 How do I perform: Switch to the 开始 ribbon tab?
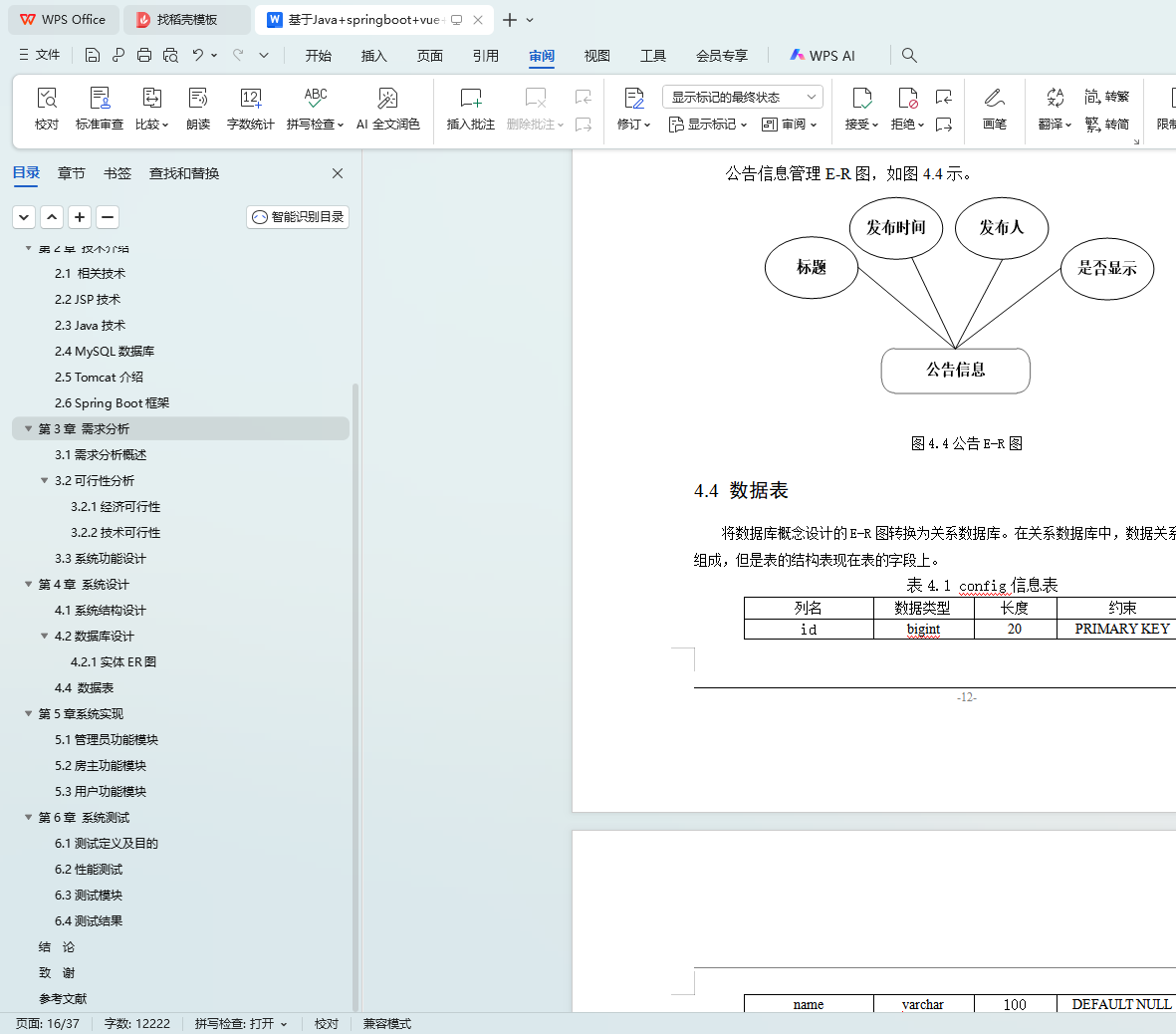point(318,56)
